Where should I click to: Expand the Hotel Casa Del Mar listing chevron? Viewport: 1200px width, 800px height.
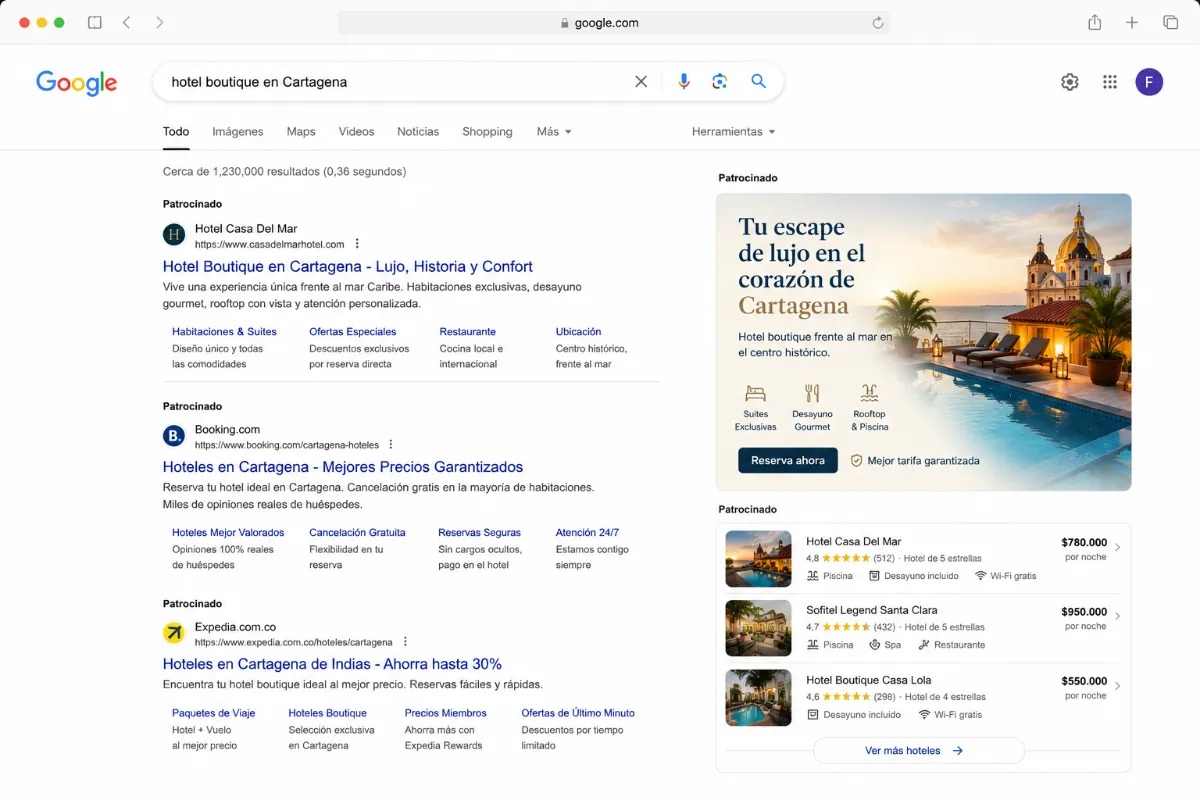(x=1117, y=548)
